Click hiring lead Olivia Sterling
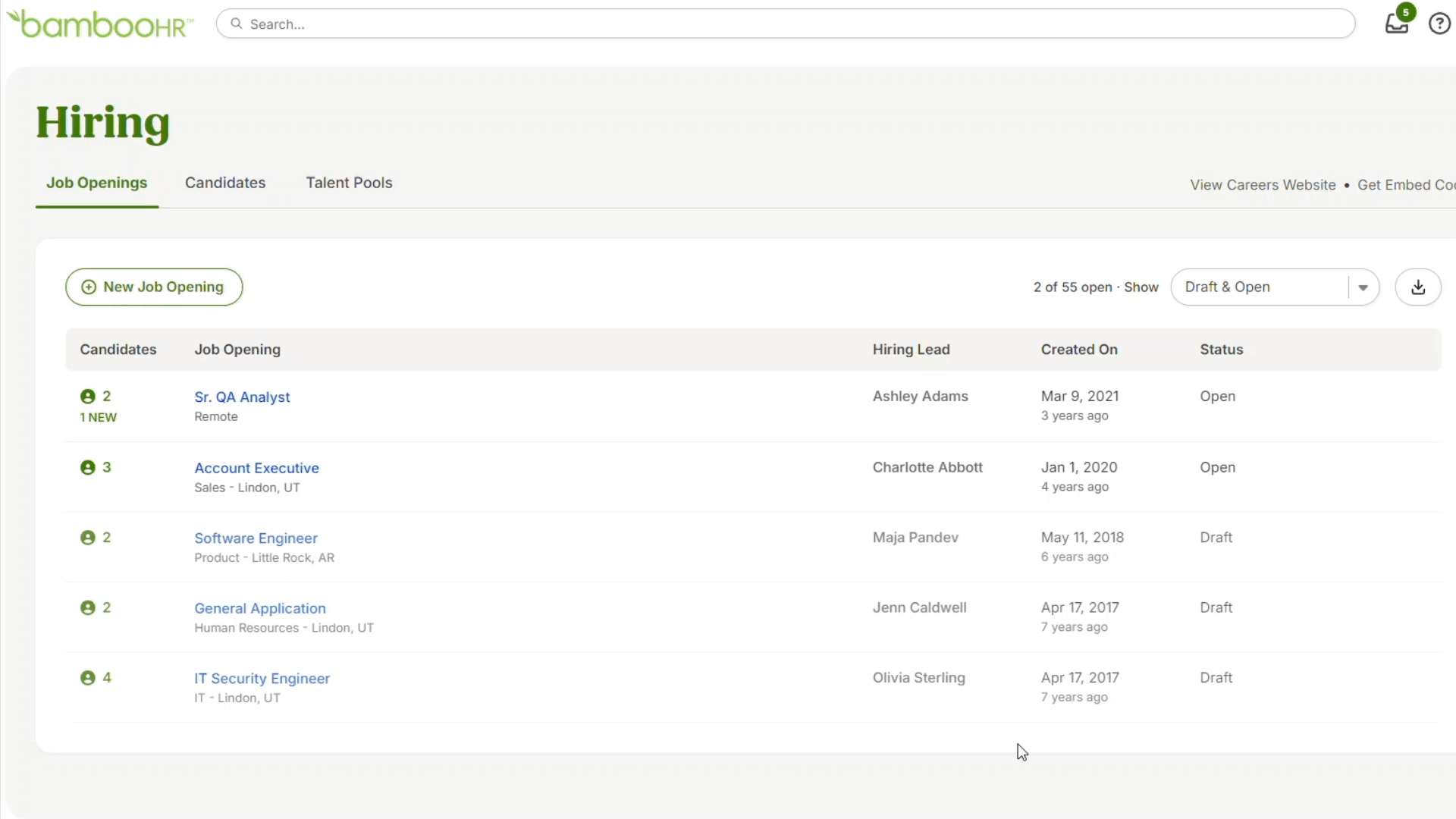Screen dimensions: 1456x819 [918, 678]
